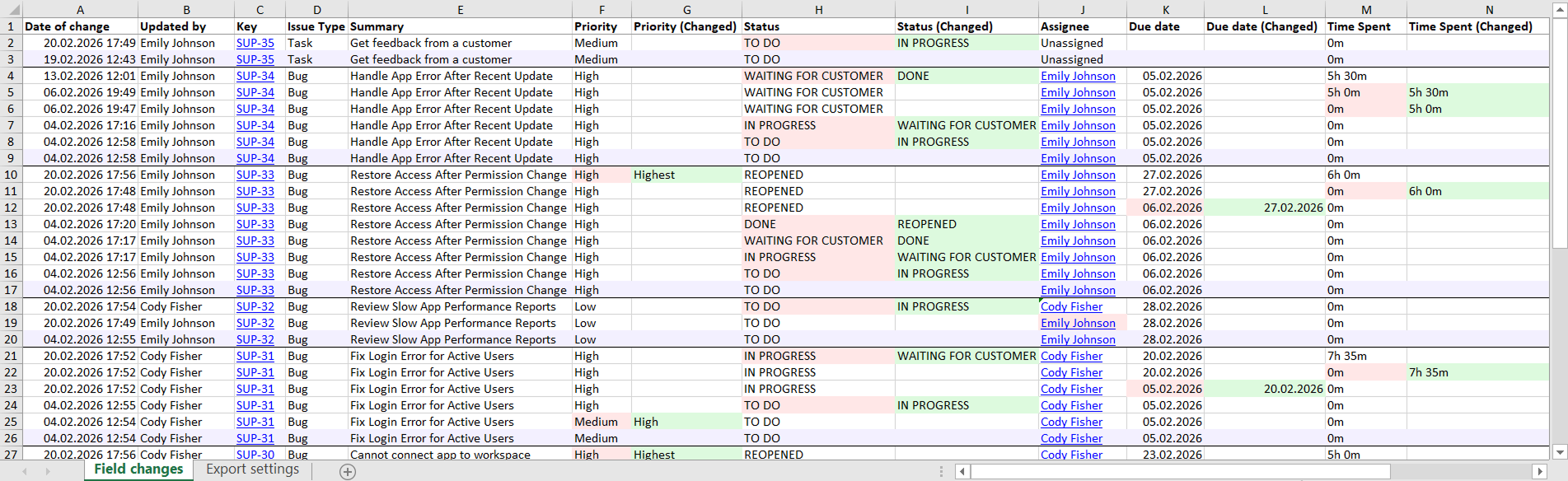Select the 'Highest' cell in row 10

[686, 175]
